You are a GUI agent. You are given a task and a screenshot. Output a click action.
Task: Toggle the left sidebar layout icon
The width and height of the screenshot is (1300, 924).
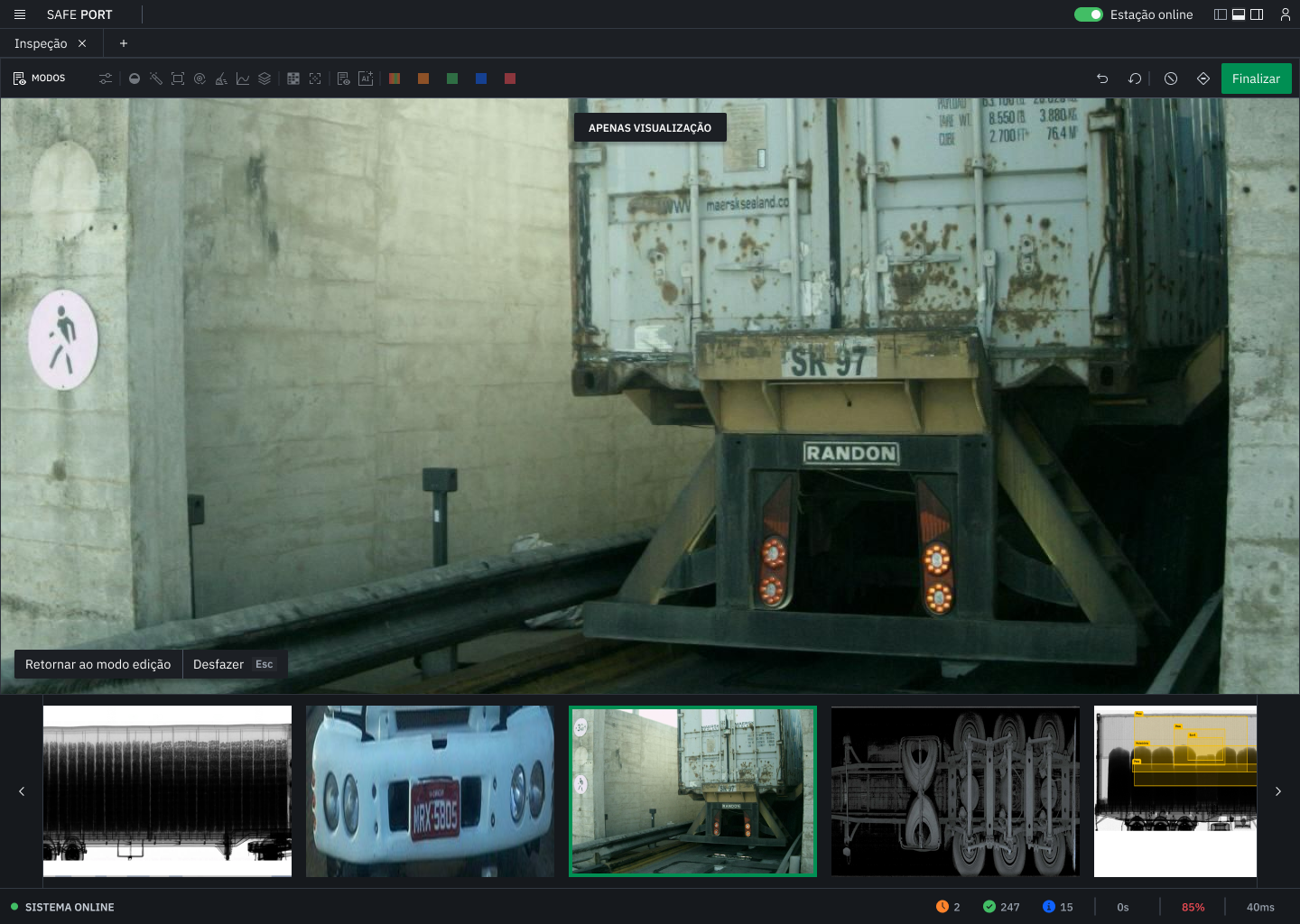[x=1221, y=14]
